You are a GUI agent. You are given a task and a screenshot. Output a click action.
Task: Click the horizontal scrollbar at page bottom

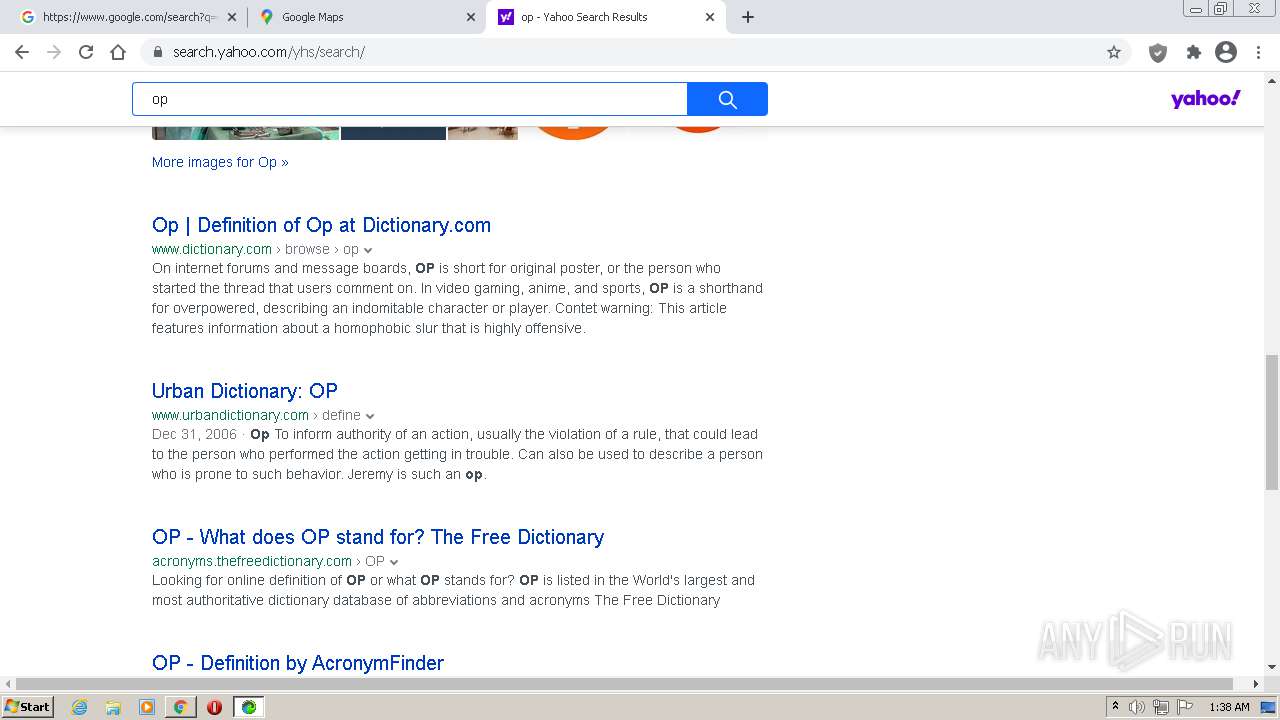click(625, 684)
